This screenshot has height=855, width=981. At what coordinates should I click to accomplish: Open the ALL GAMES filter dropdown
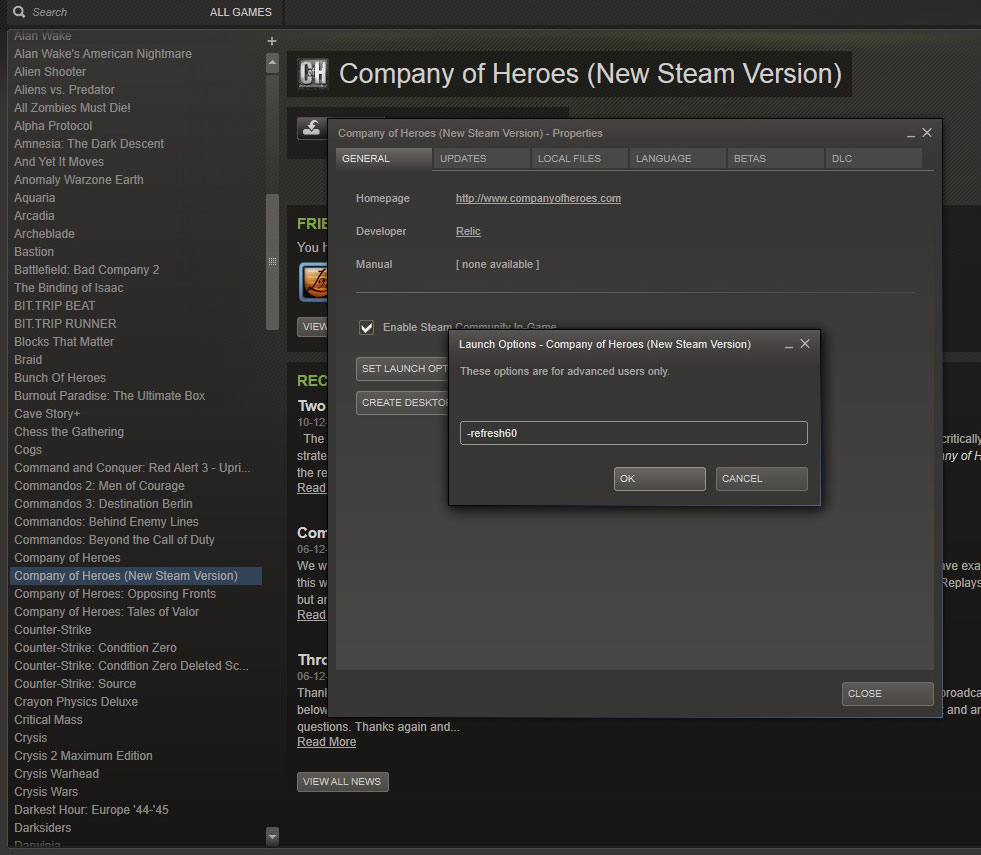pyautogui.click(x=241, y=12)
